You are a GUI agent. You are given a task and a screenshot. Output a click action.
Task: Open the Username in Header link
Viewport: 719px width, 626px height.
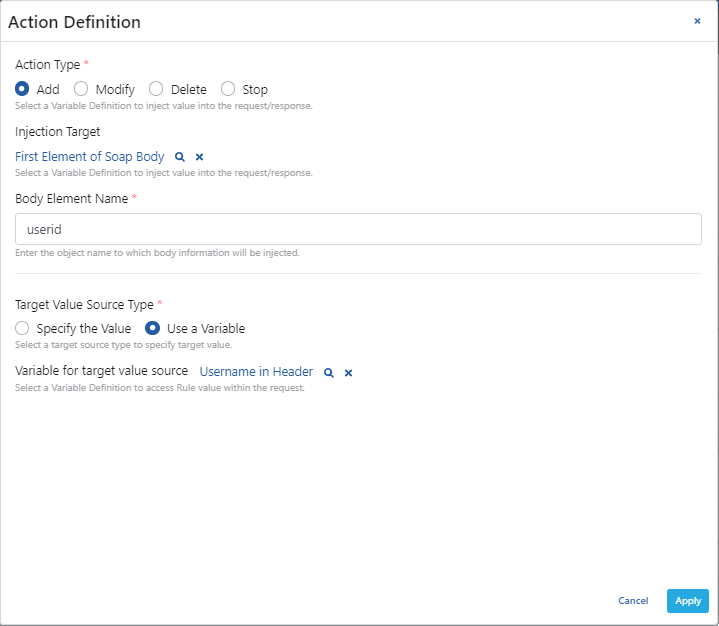coord(256,372)
